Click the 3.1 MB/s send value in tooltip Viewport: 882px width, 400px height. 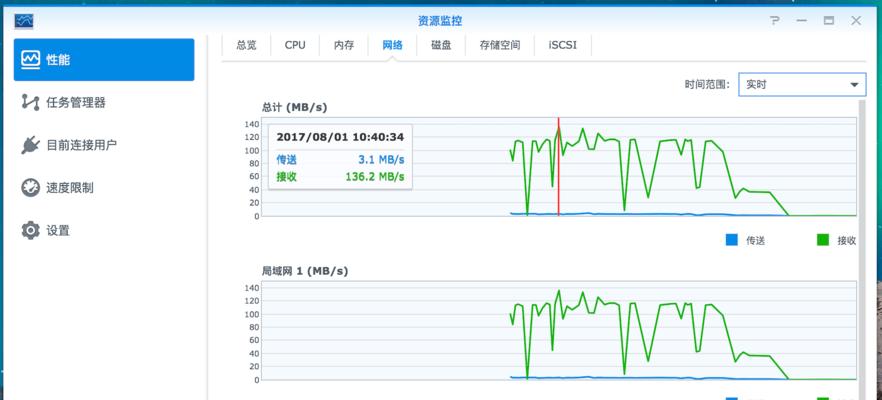coord(381,160)
